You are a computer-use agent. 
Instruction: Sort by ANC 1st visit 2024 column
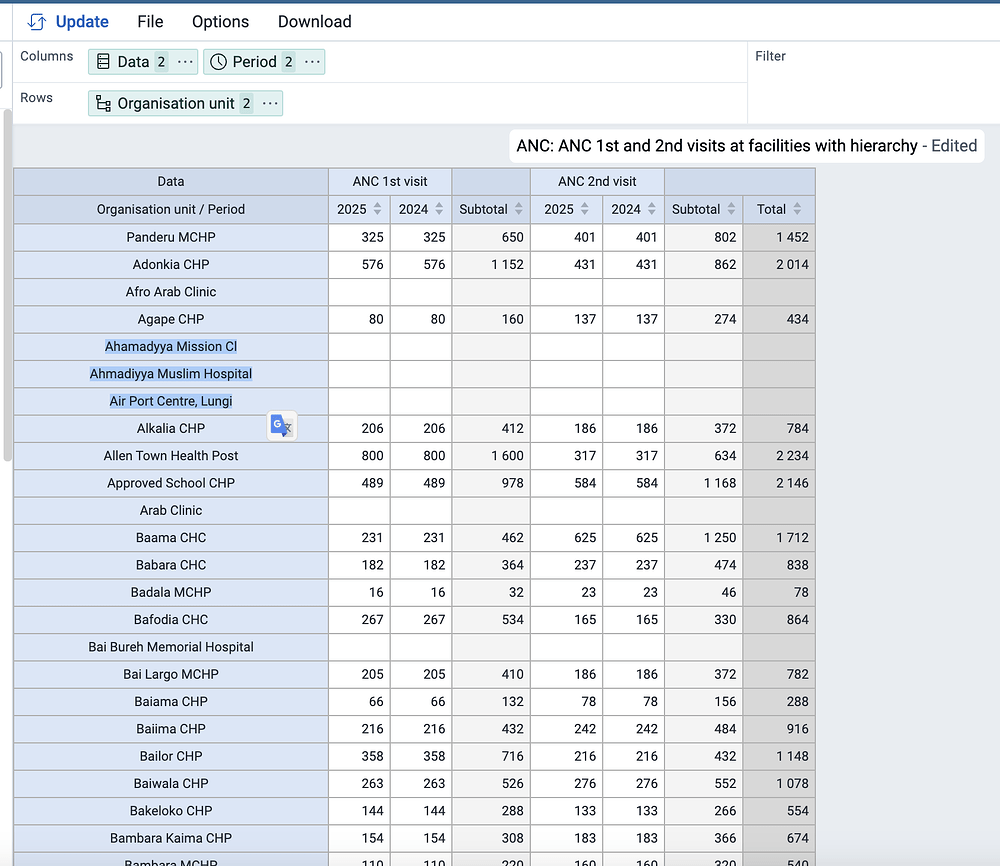point(439,209)
